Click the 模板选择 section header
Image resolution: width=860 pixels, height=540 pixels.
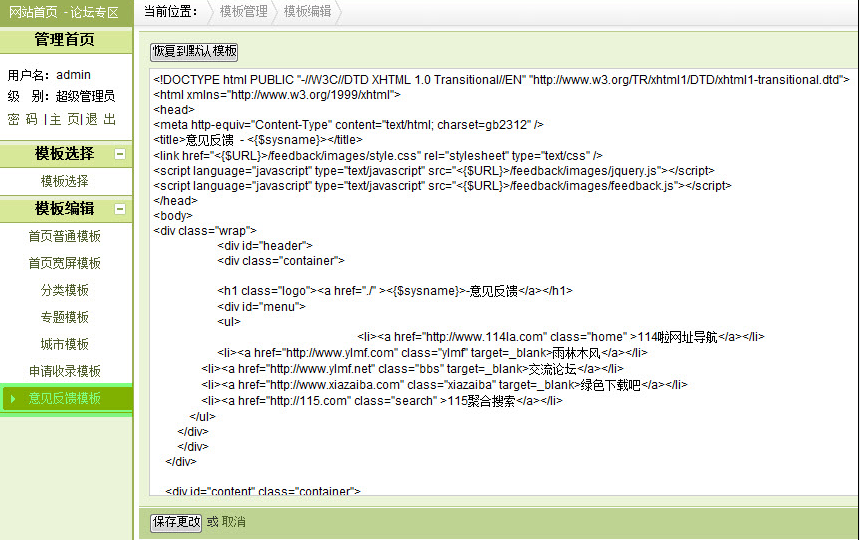point(65,154)
